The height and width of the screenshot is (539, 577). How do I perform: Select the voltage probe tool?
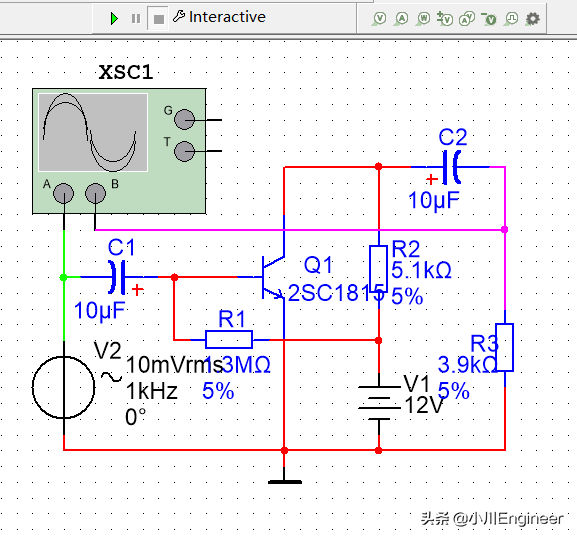[379, 18]
